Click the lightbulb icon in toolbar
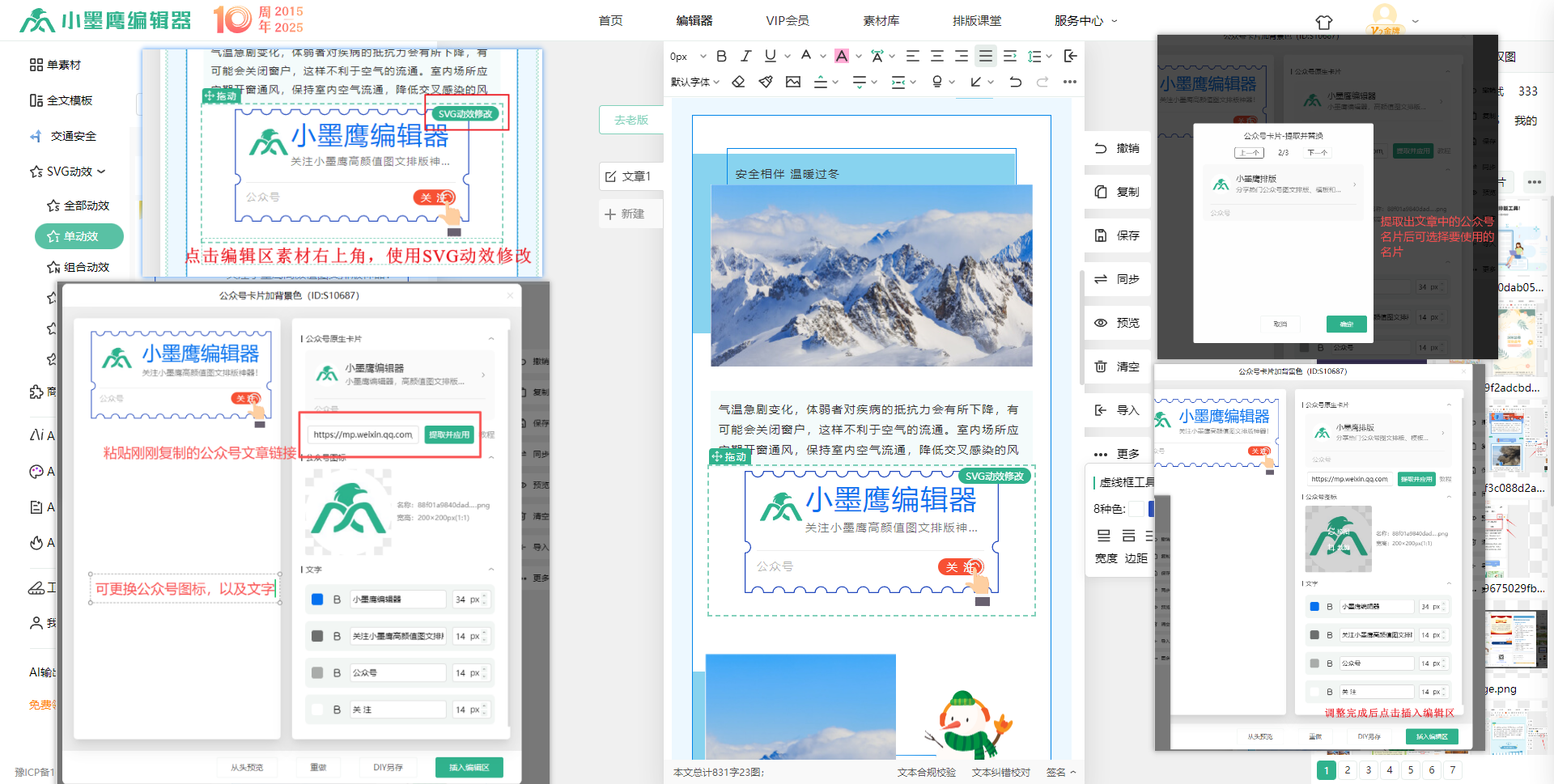This screenshot has width=1554, height=784. tap(937, 82)
